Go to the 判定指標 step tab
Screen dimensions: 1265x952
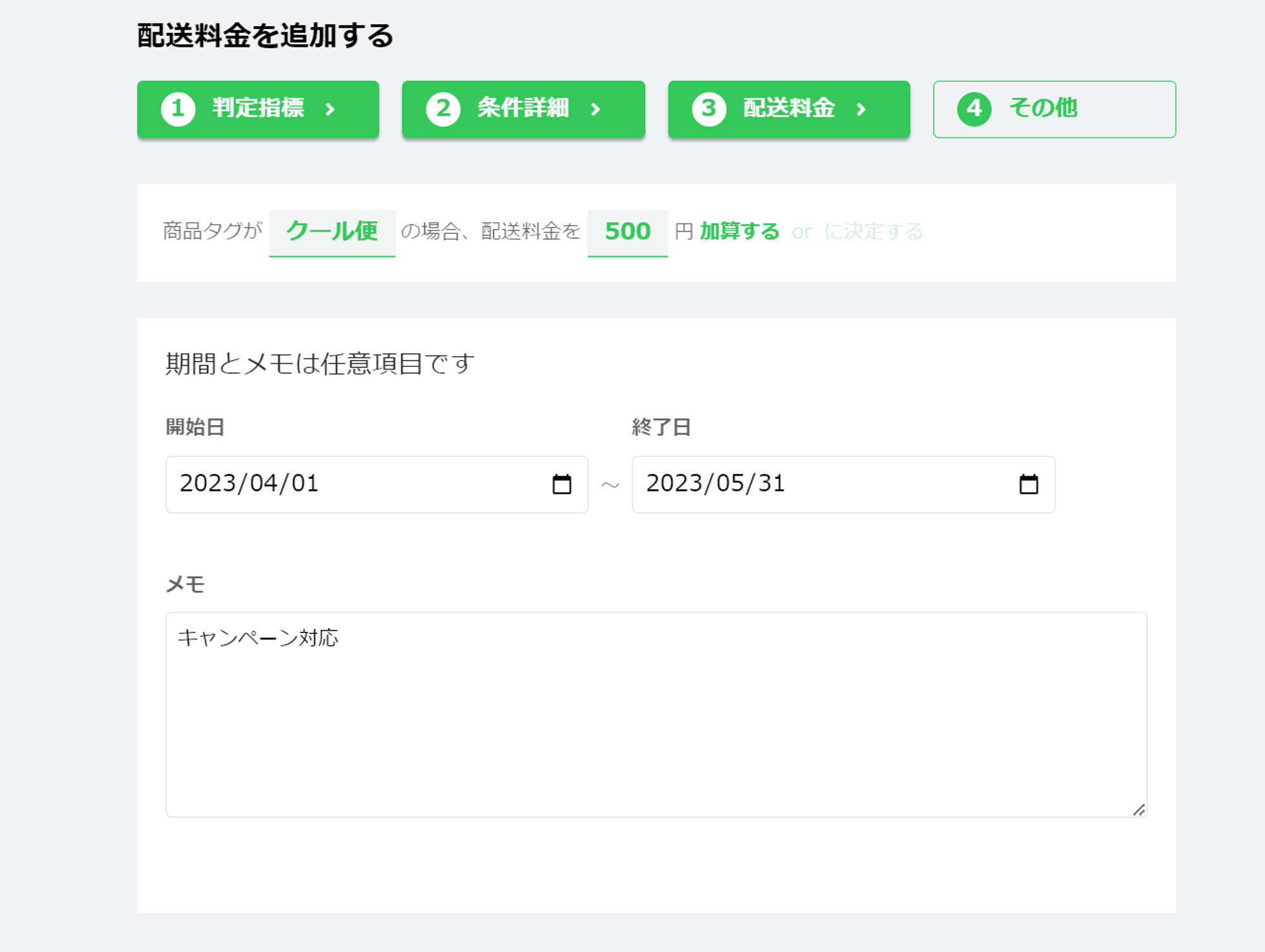coord(258,108)
